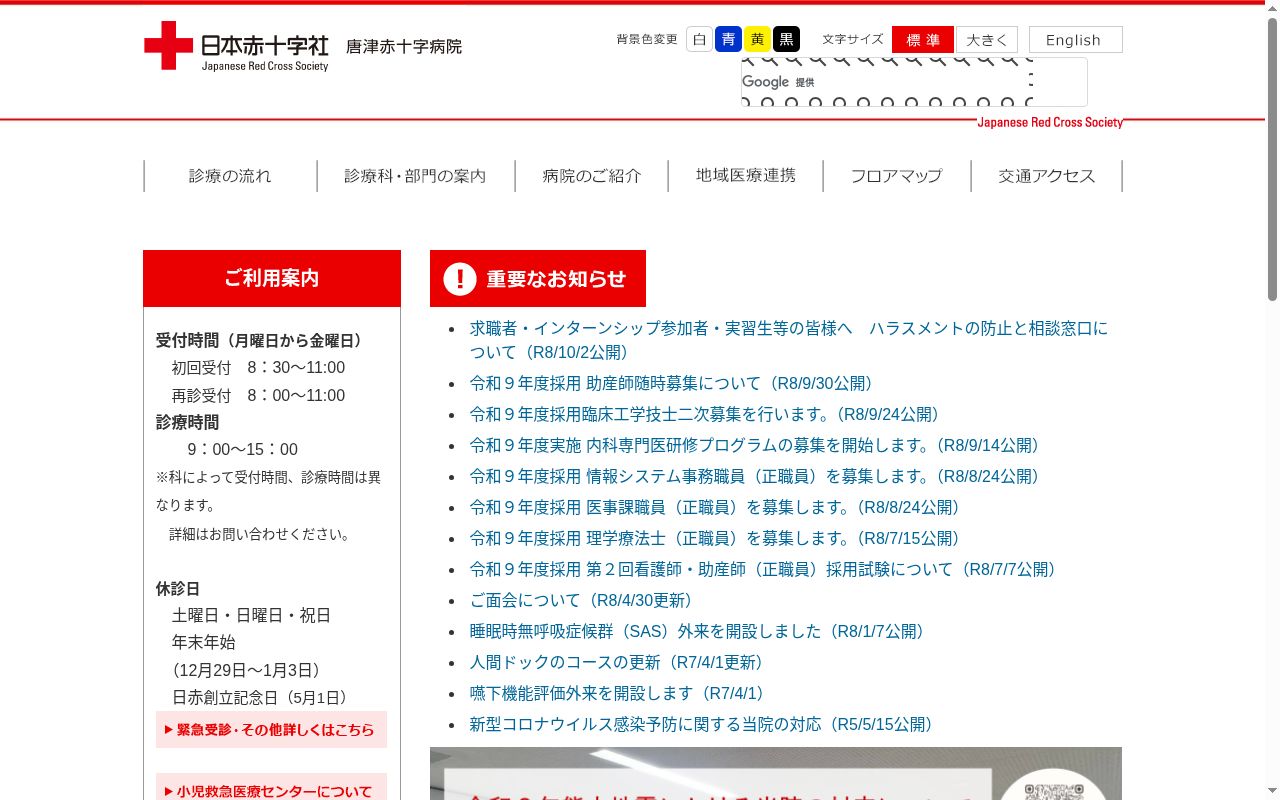Click the ご利用案内 sidebar header
The width and height of the screenshot is (1280, 800).
coord(272,278)
